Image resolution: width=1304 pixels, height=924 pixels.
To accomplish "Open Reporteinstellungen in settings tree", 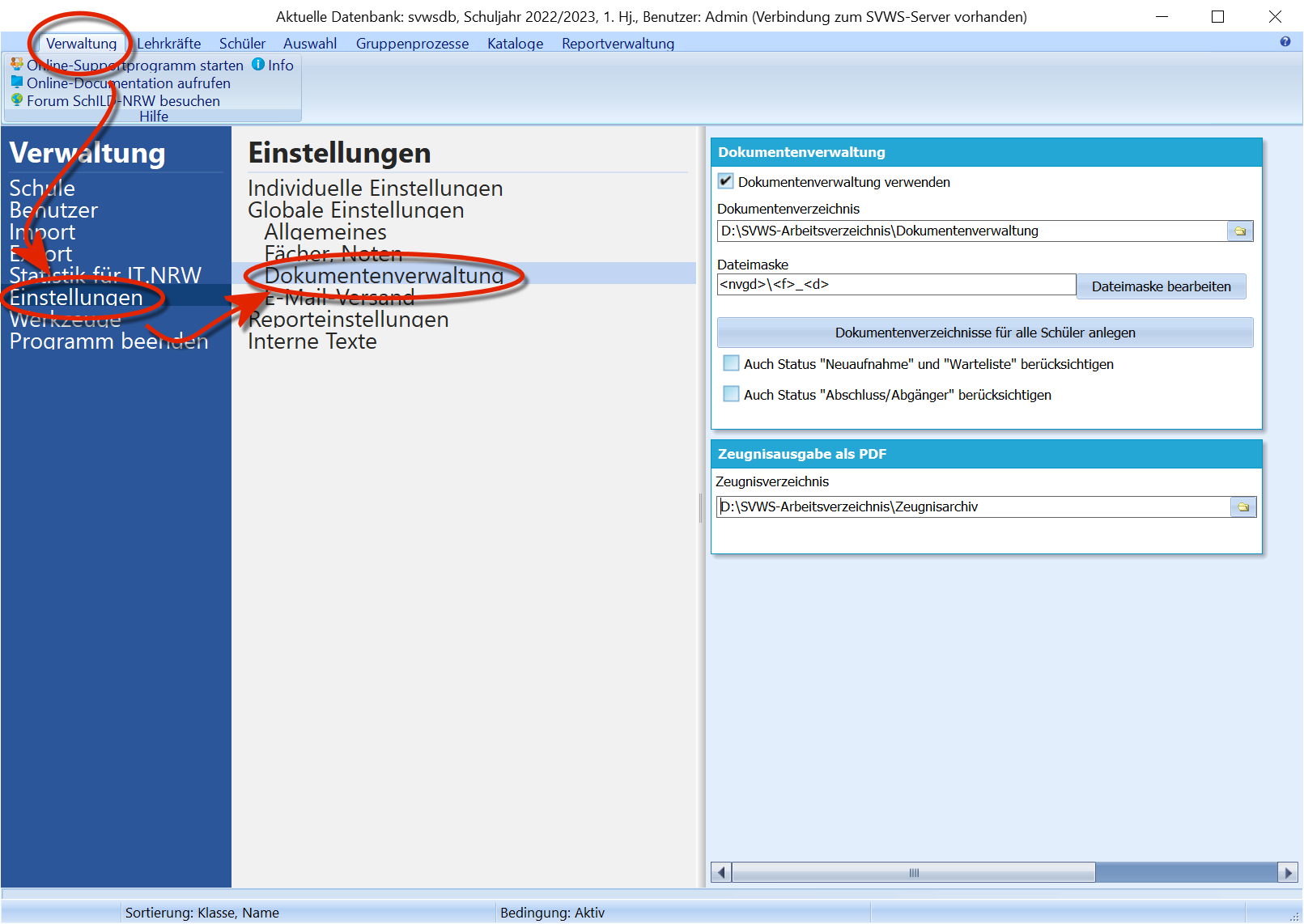I will point(349,320).
